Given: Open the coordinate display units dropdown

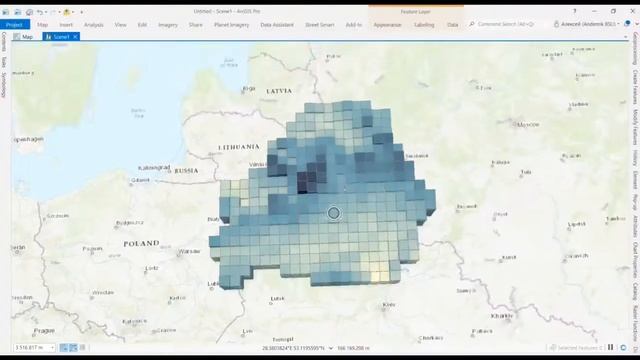Looking at the screenshot, I should (331, 349).
